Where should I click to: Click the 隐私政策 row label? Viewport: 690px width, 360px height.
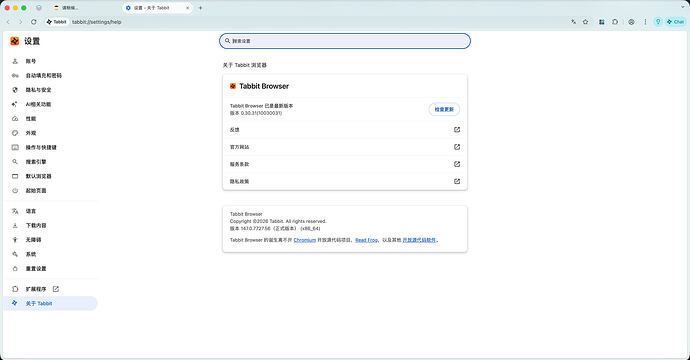239,181
